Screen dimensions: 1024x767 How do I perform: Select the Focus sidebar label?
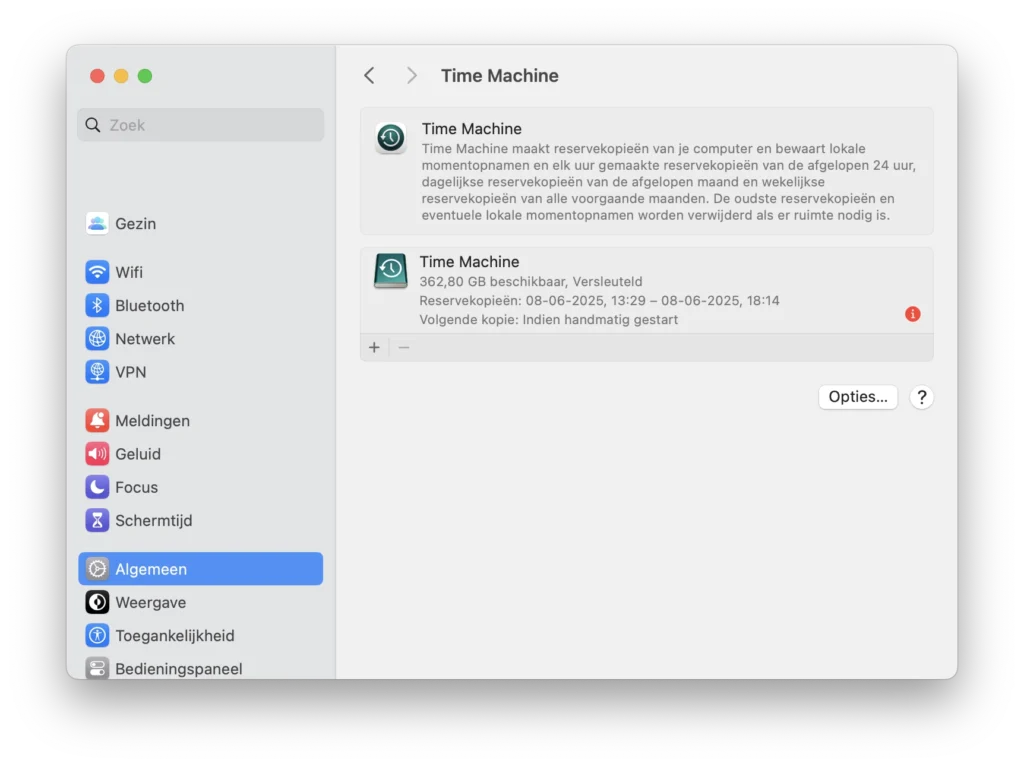tap(136, 487)
